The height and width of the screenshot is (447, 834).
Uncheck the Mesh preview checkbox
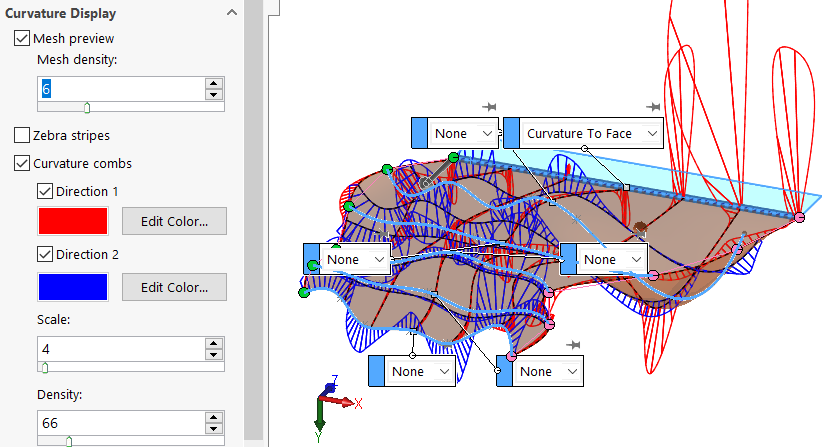pyautogui.click(x=22, y=38)
